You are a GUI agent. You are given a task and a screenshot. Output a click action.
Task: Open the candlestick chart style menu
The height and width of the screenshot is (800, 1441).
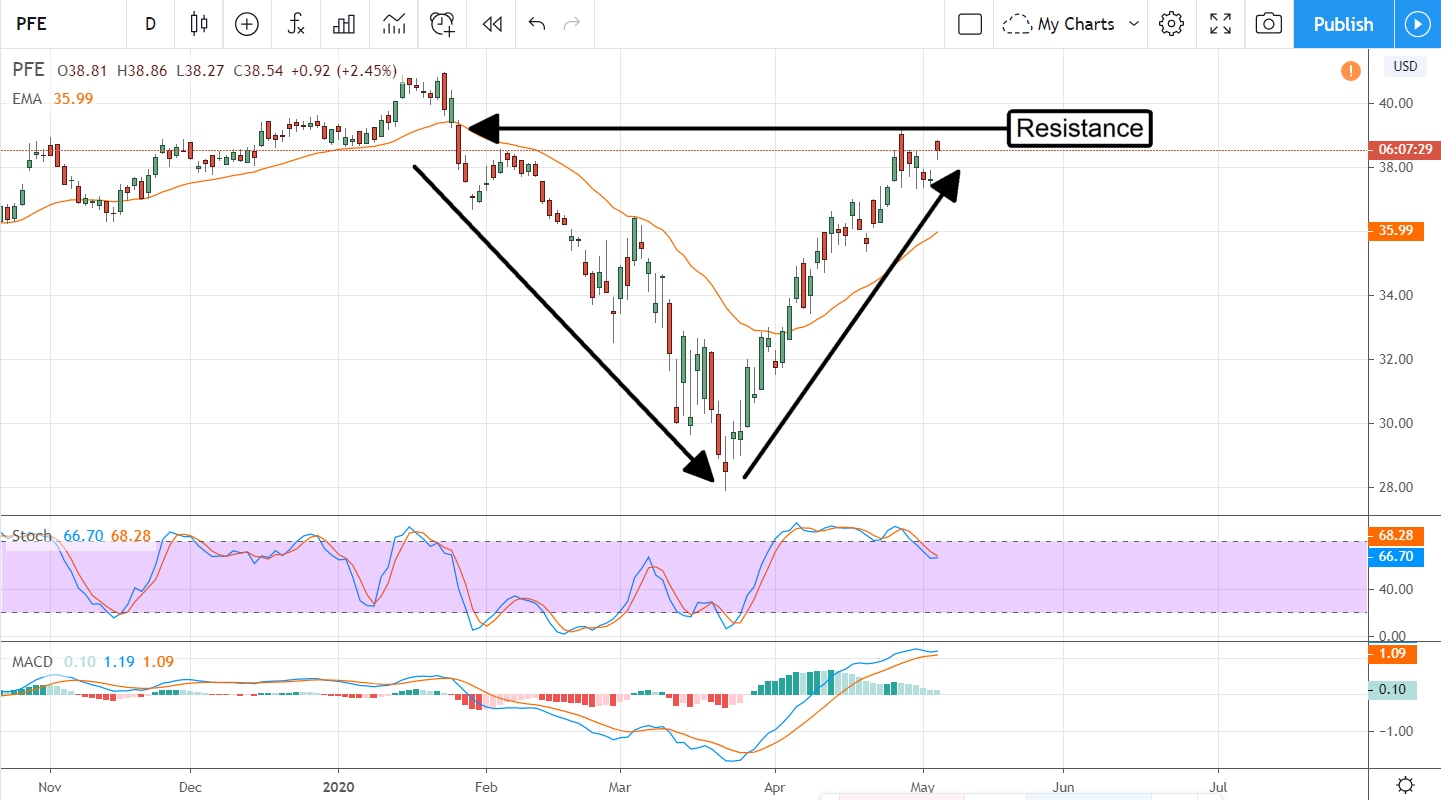click(x=199, y=24)
